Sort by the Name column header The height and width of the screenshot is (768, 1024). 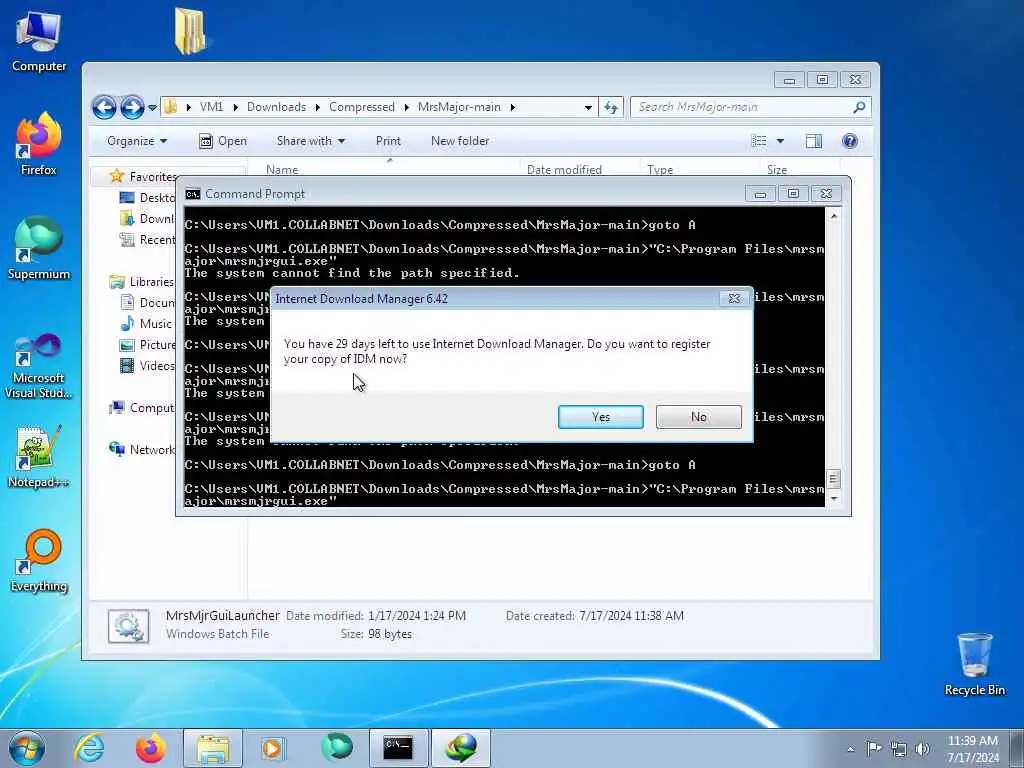(x=282, y=170)
